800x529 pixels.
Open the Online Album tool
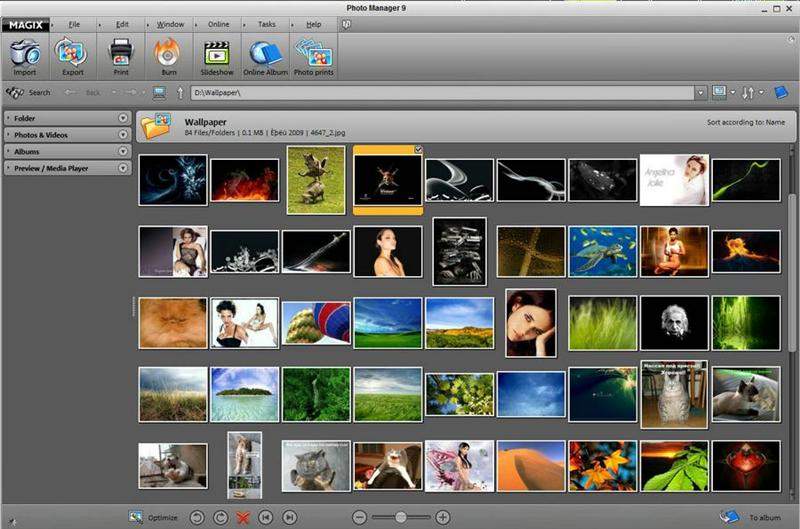pos(265,54)
